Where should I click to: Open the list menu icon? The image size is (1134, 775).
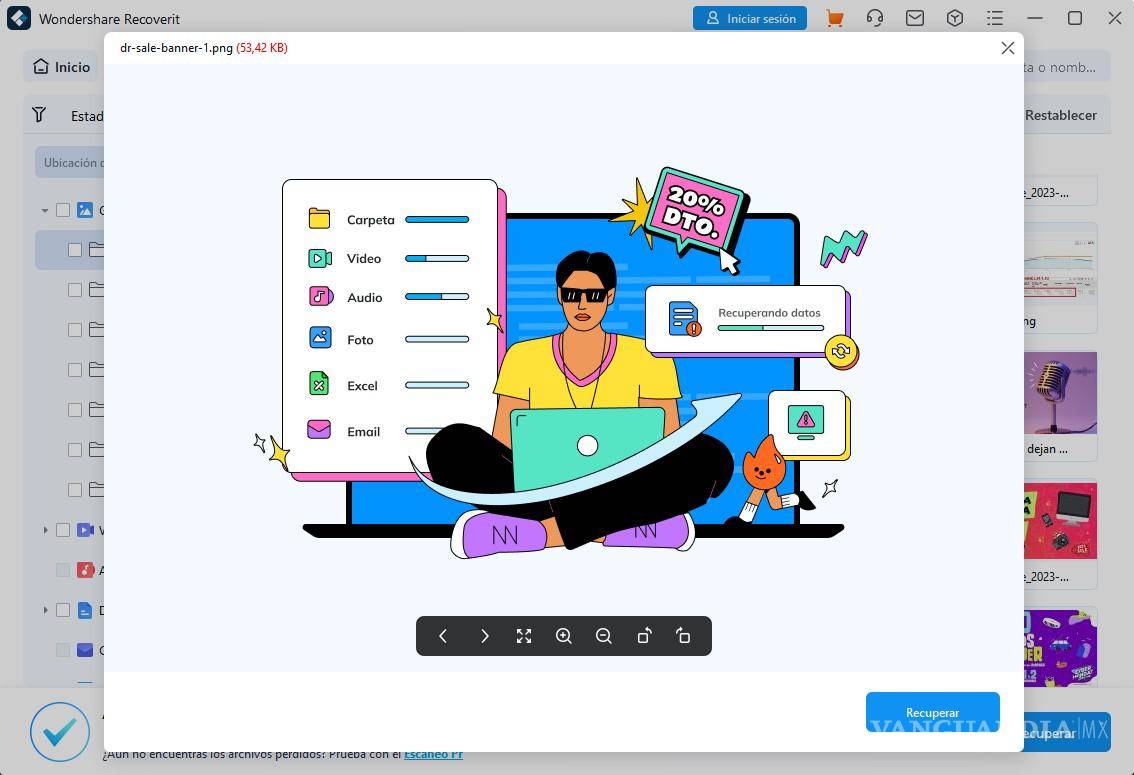coord(994,18)
